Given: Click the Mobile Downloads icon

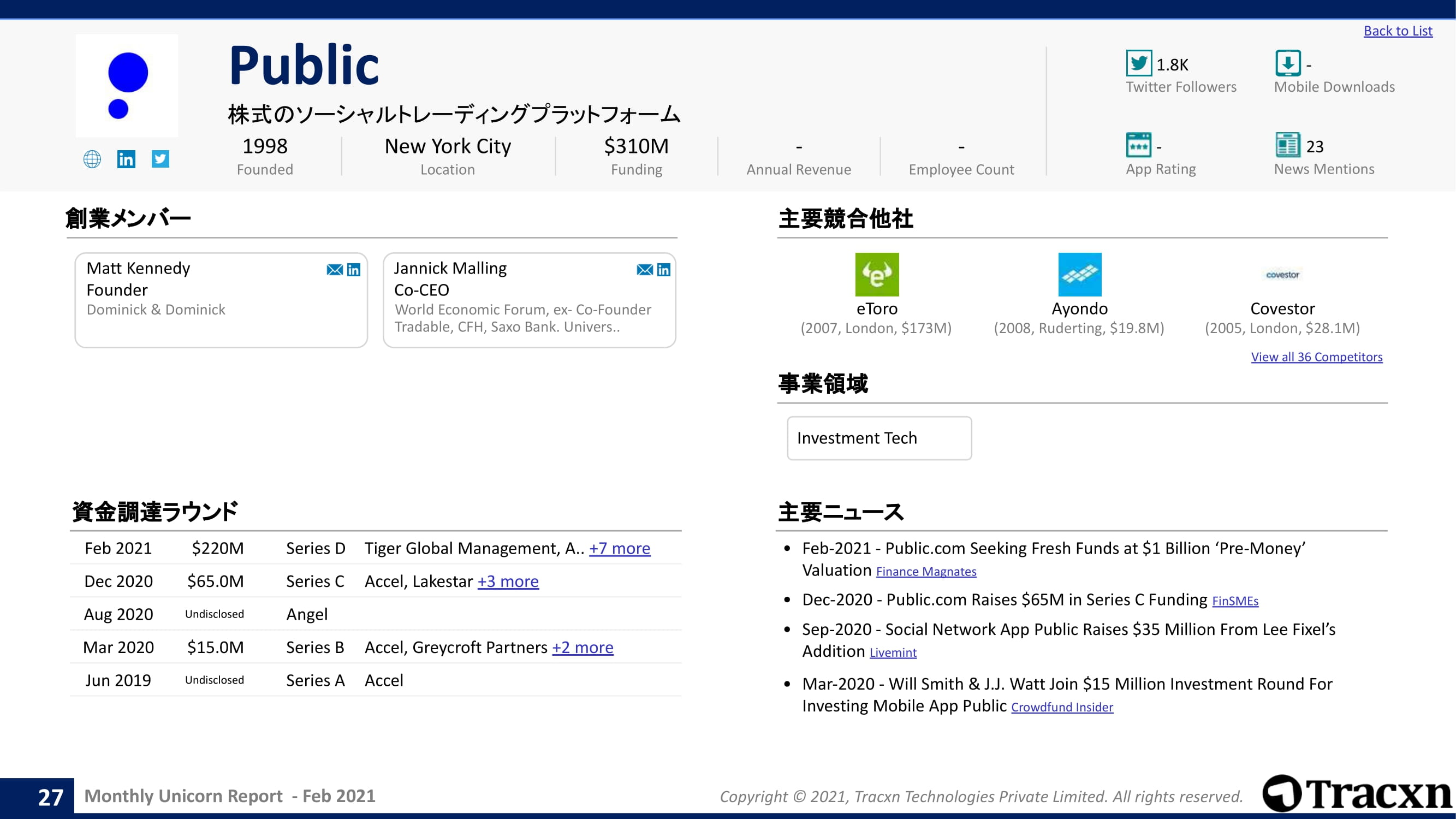Looking at the screenshot, I should click(1287, 63).
